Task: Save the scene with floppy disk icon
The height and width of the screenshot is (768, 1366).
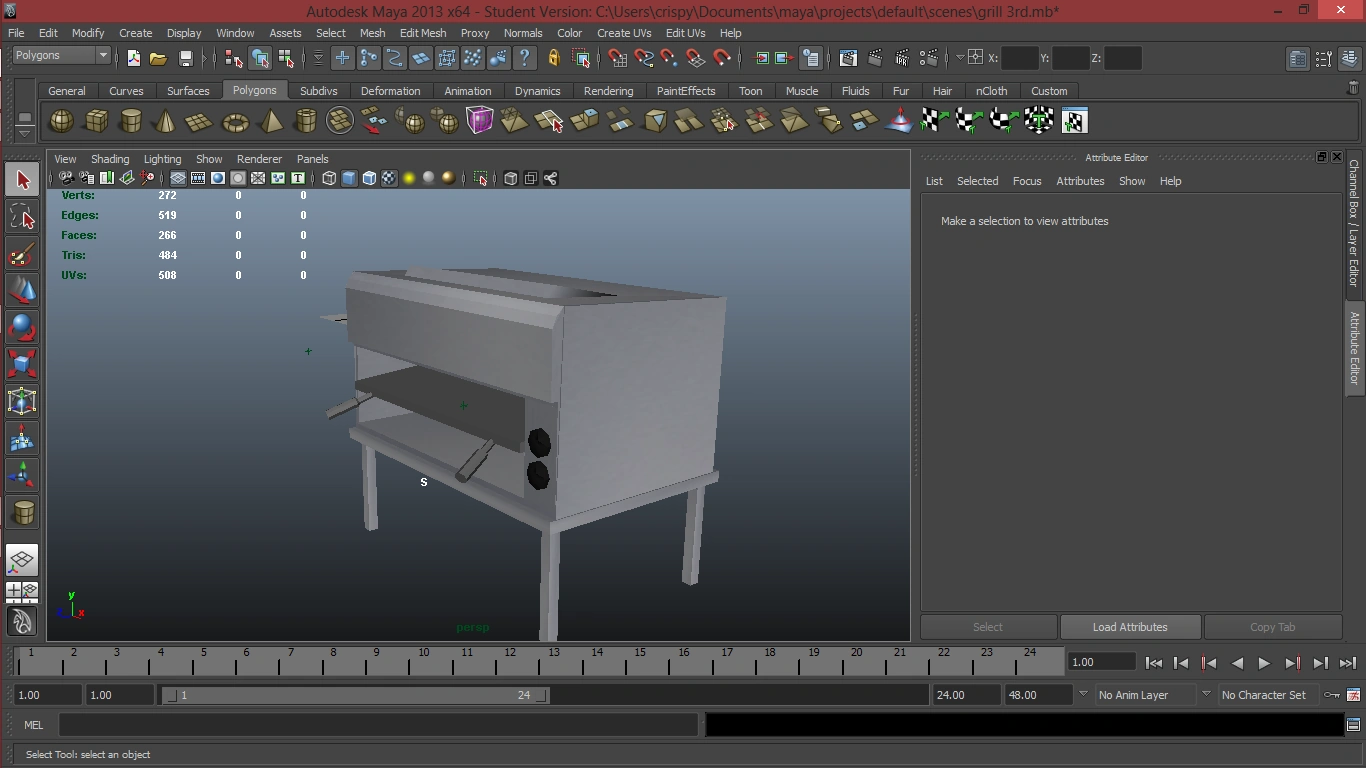Action: (x=185, y=58)
